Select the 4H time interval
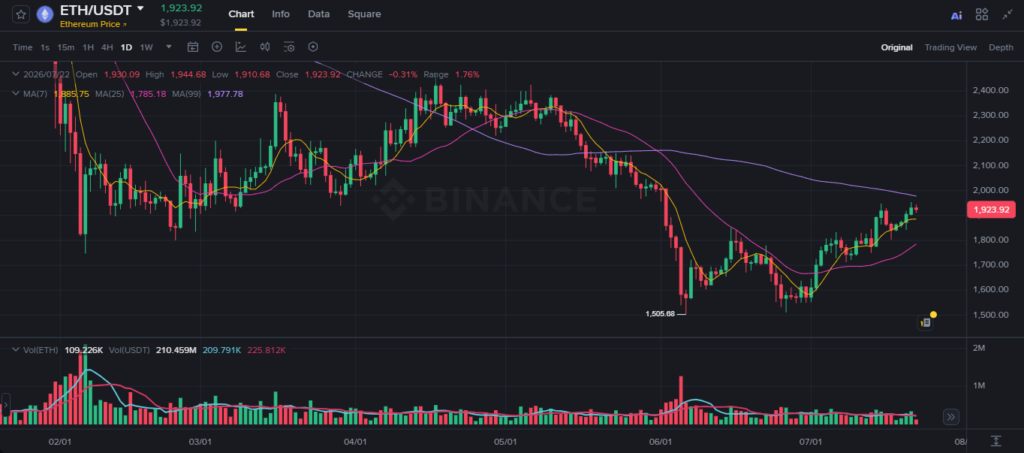The image size is (1024, 453). (x=107, y=47)
